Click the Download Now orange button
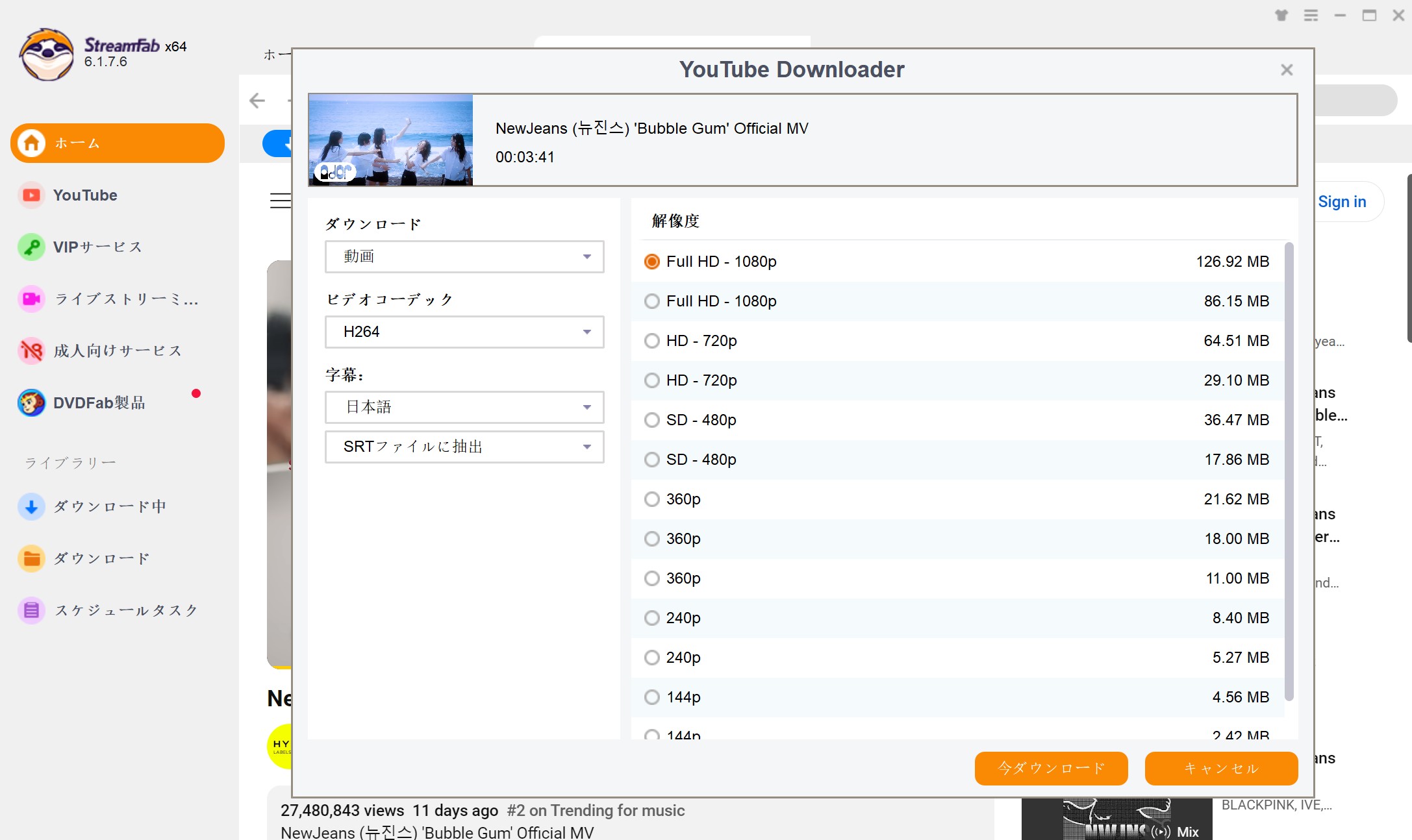1412x840 pixels. pos(1051,769)
